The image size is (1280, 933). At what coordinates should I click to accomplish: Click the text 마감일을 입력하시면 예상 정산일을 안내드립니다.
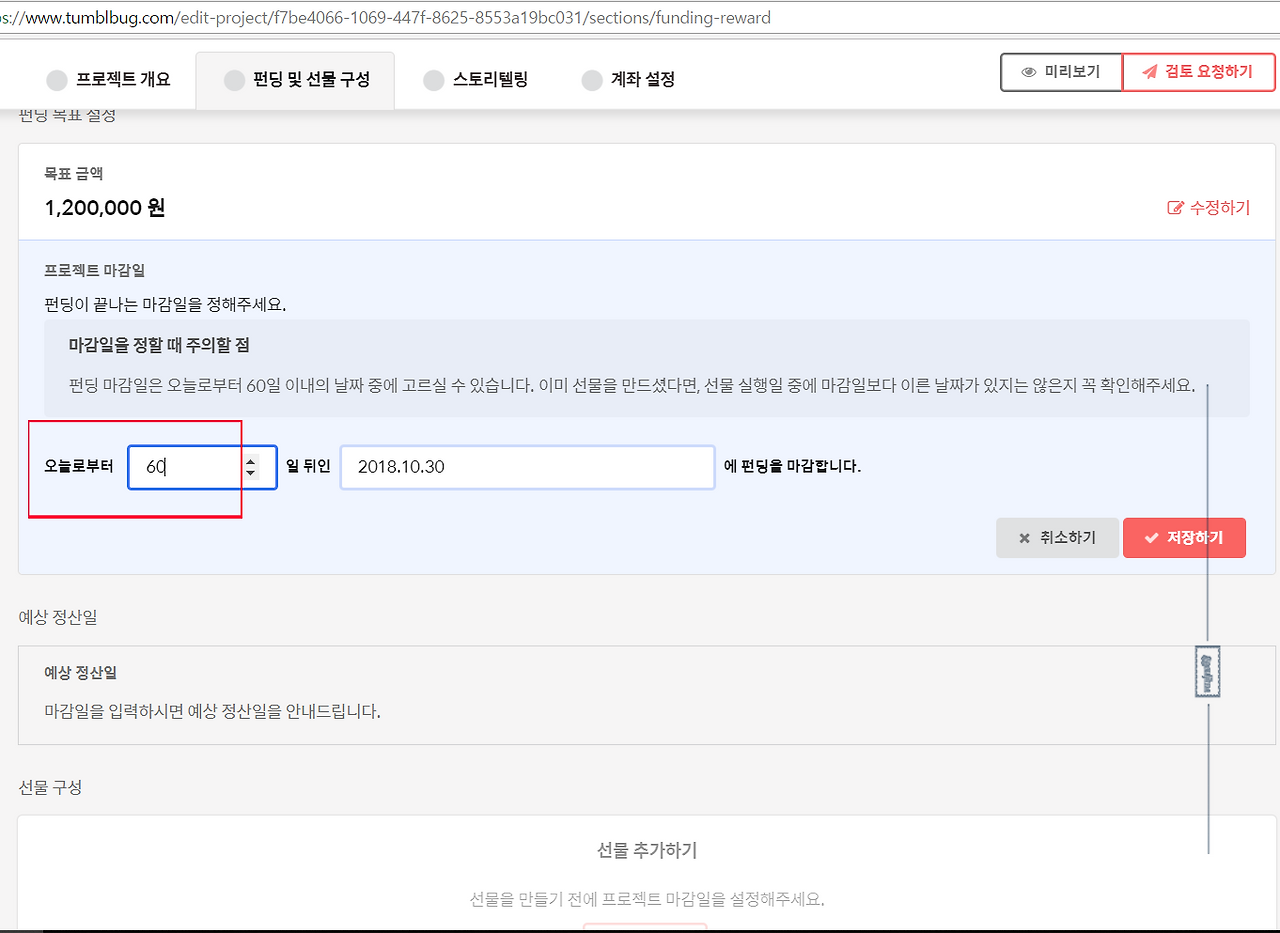pyautogui.click(x=213, y=712)
